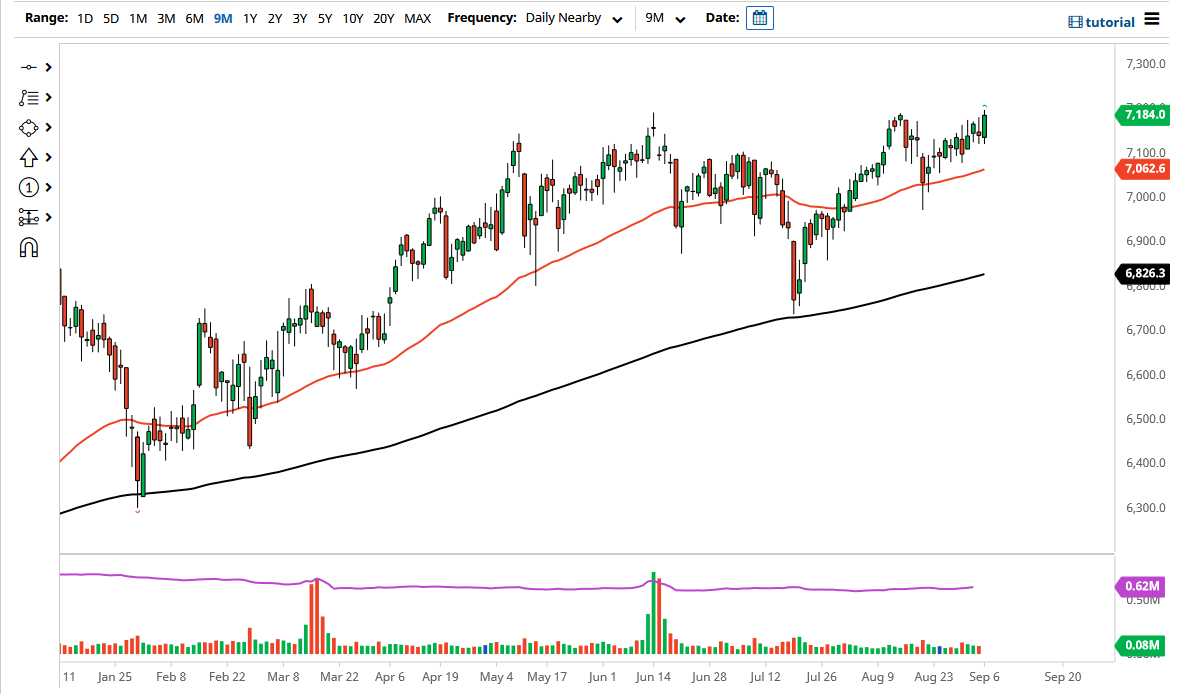Click the 0.62M volume indicator label

[x=1142, y=588]
